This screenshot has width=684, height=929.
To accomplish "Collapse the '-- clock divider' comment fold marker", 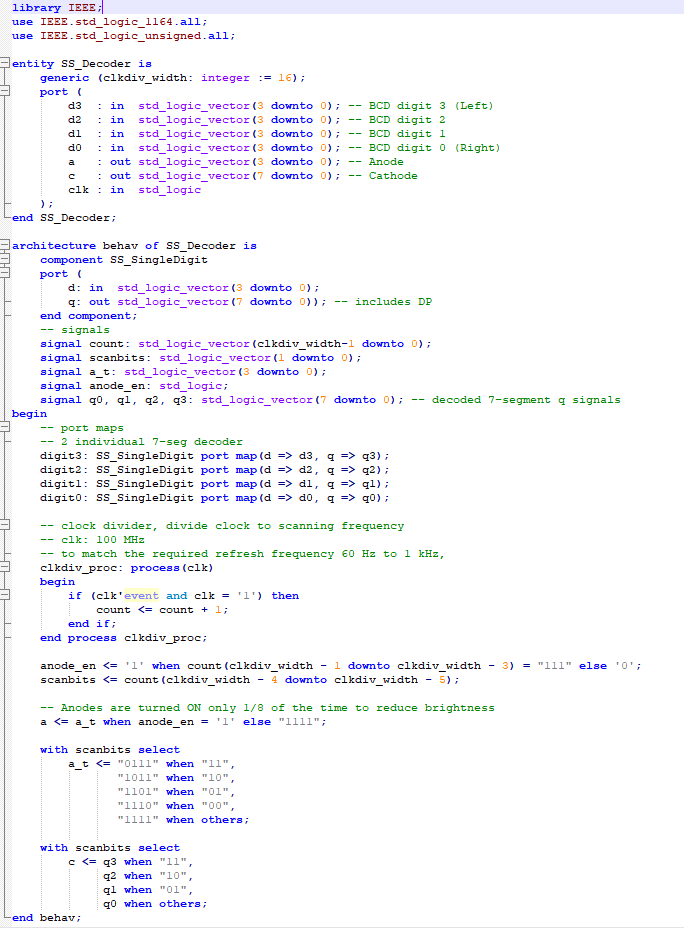I will (4, 525).
